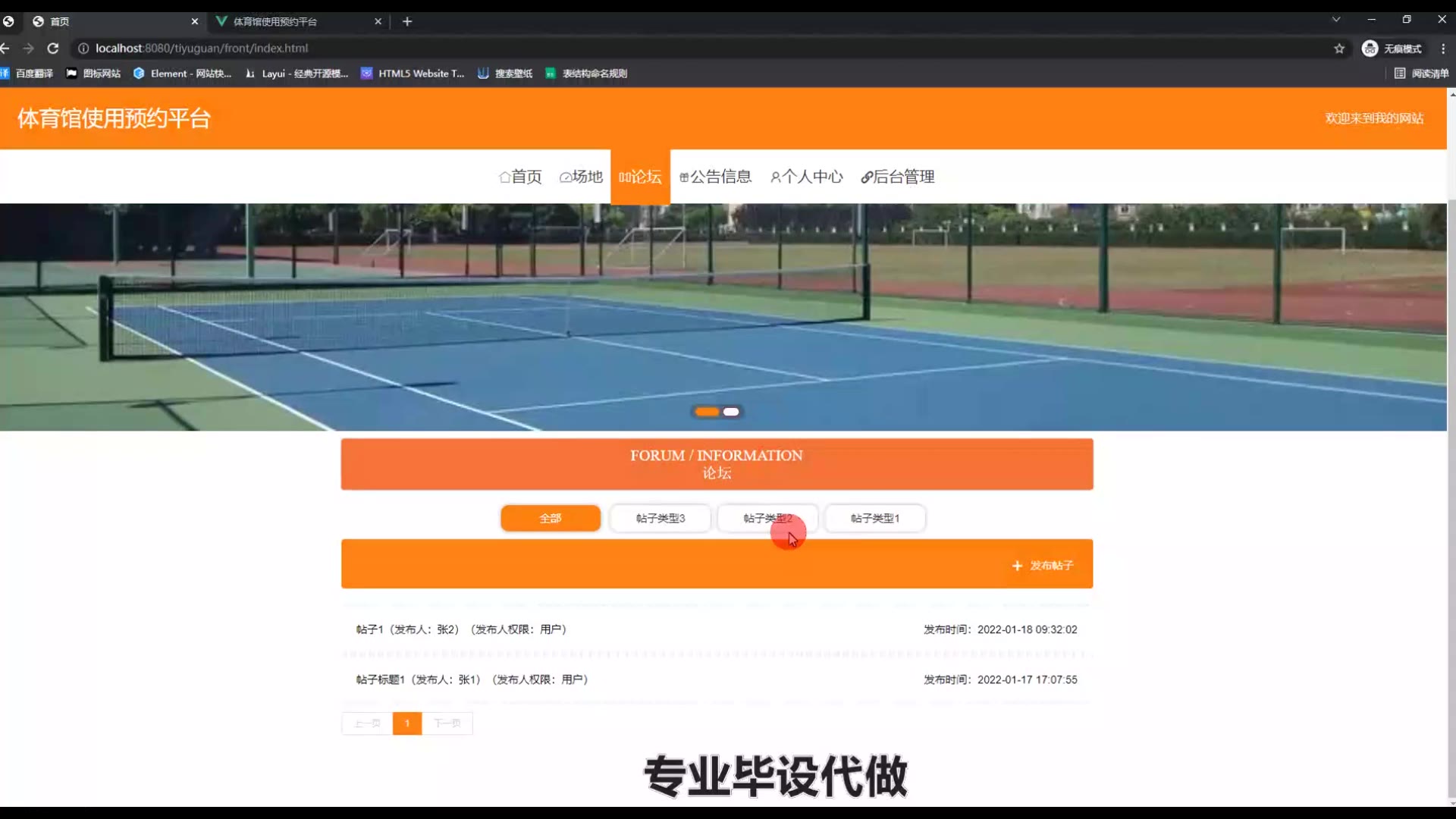Open the reading list icon

(1400, 74)
